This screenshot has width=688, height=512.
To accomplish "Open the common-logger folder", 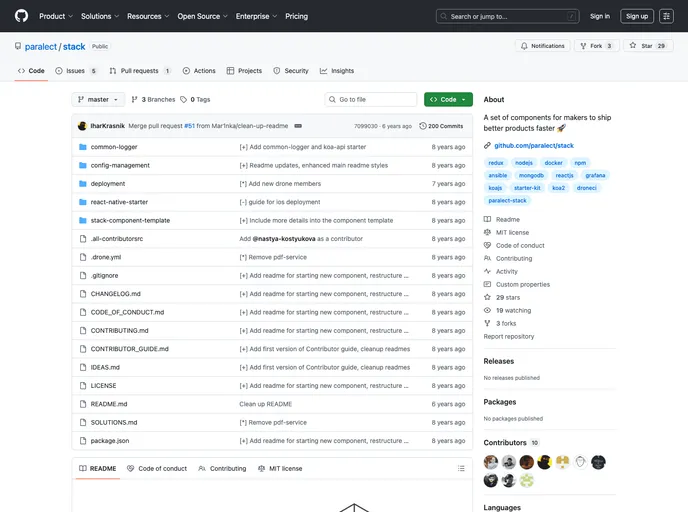I will 114,147.
